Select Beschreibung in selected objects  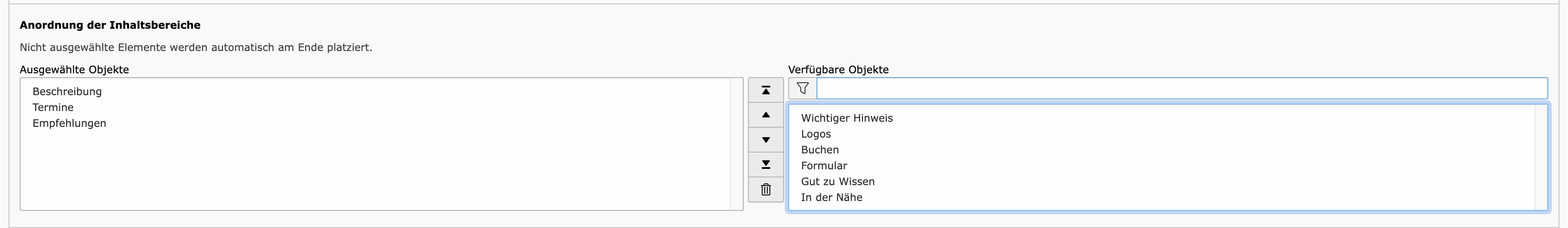[67, 91]
